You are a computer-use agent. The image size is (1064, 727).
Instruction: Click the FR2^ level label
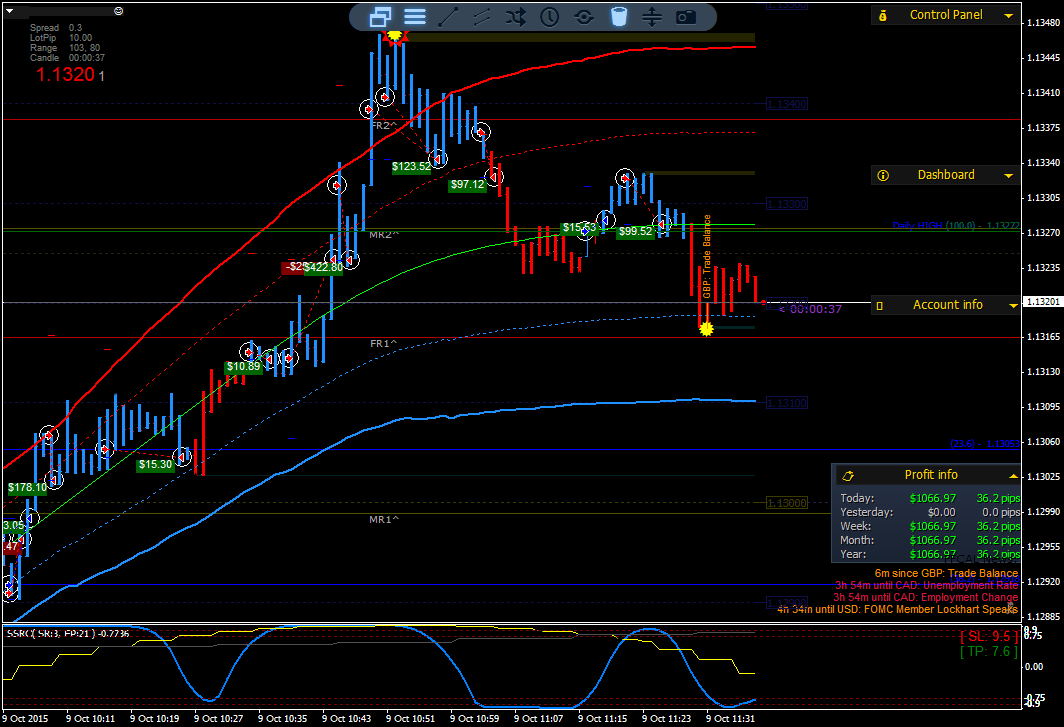(384, 126)
